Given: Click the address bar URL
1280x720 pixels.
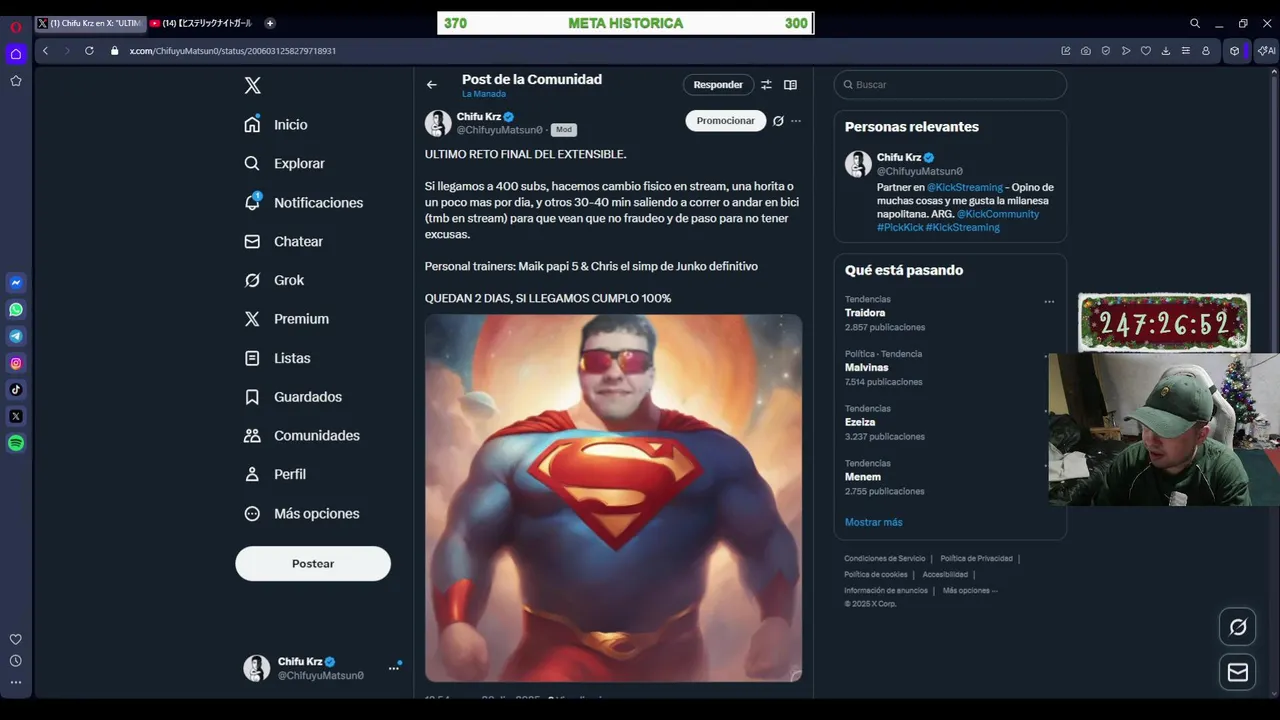Looking at the screenshot, I should pos(233,51).
